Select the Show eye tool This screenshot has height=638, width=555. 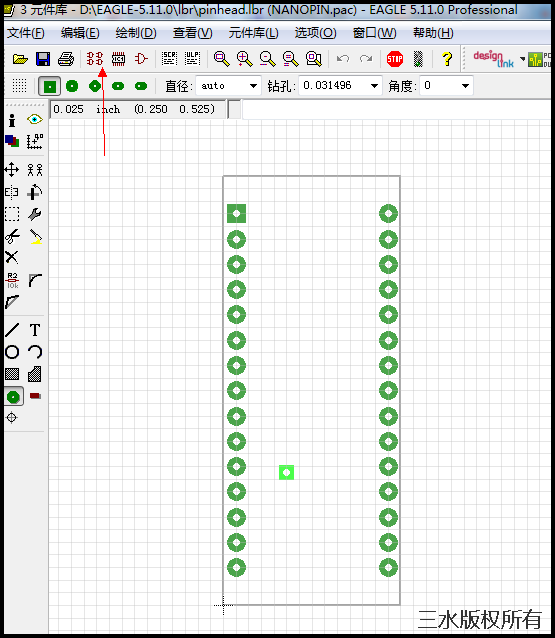coord(35,119)
